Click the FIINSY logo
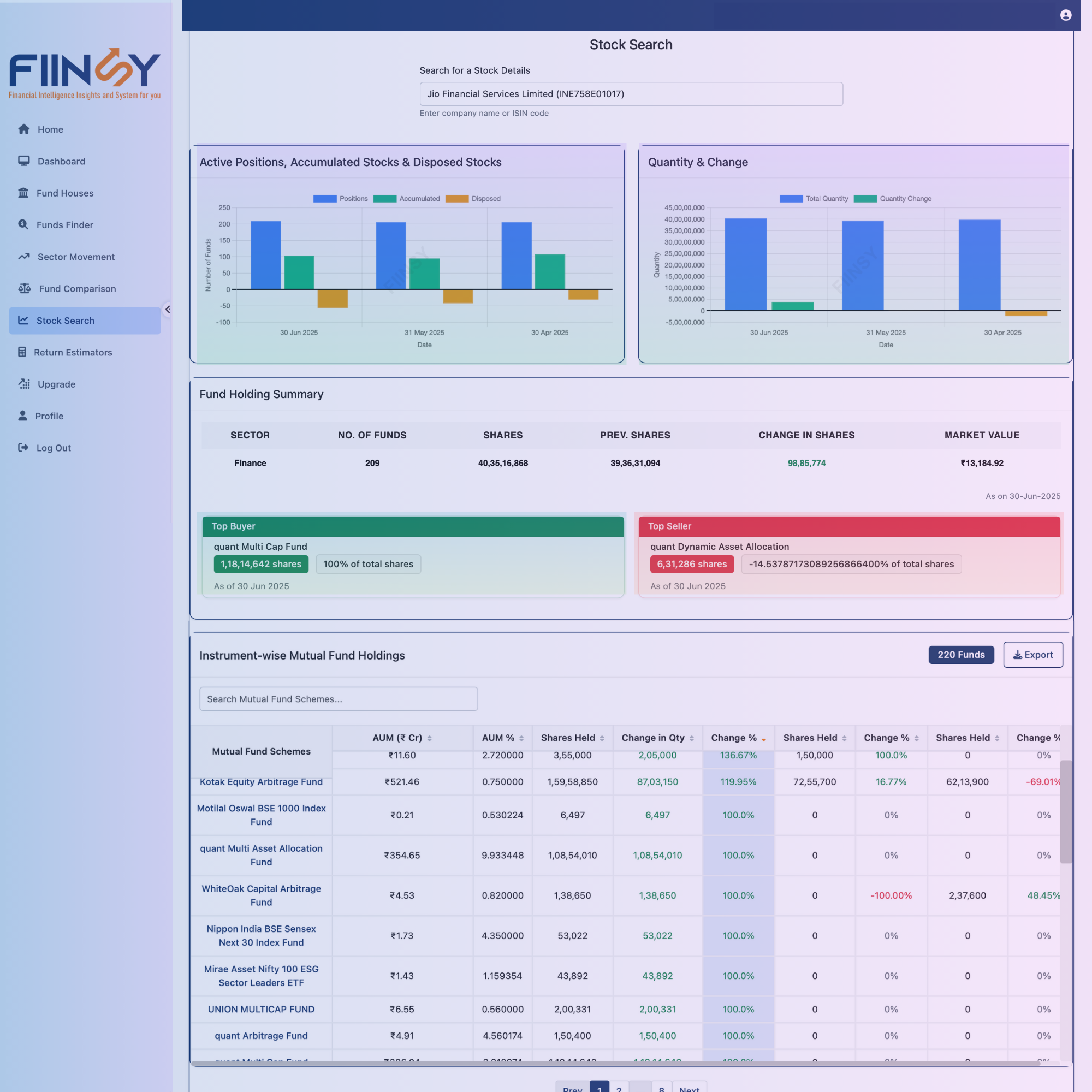This screenshot has height=1092, width=1092. [85, 74]
